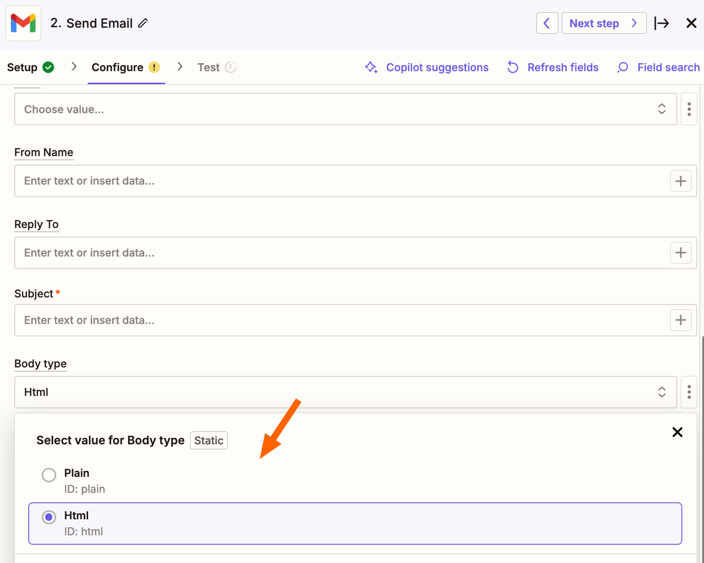Screen dimensions: 704x563
Task: Click plus icon in From Name field
Action: tap(680, 181)
